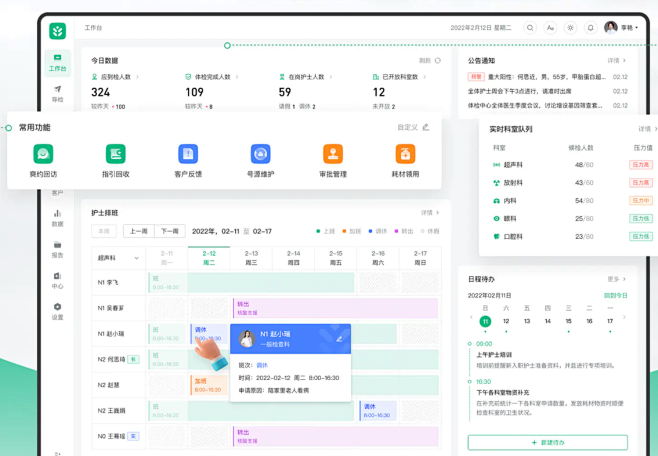Open the user profile dropdown 李艳
The image size is (658, 456).
click(621, 28)
